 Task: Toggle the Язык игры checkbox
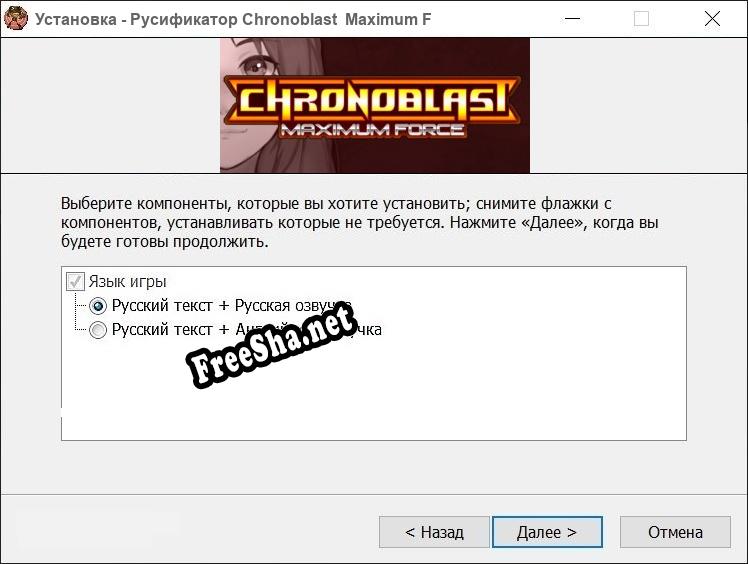coord(75,282)
